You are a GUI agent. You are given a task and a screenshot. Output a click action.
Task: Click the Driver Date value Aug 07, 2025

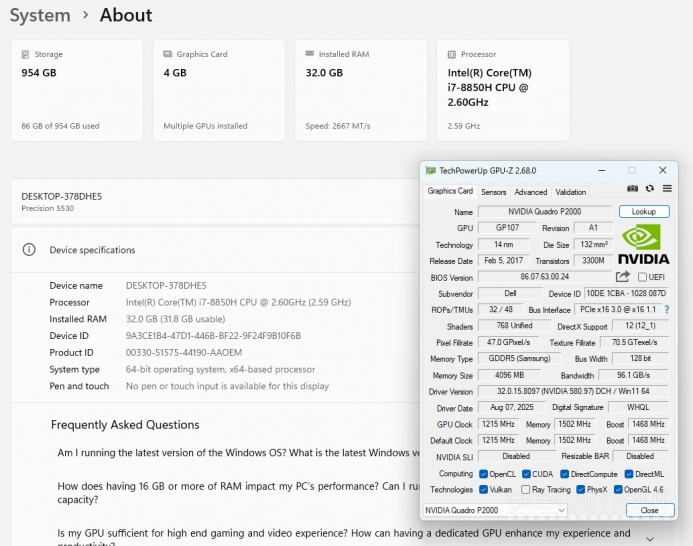[x=512, y=407]
